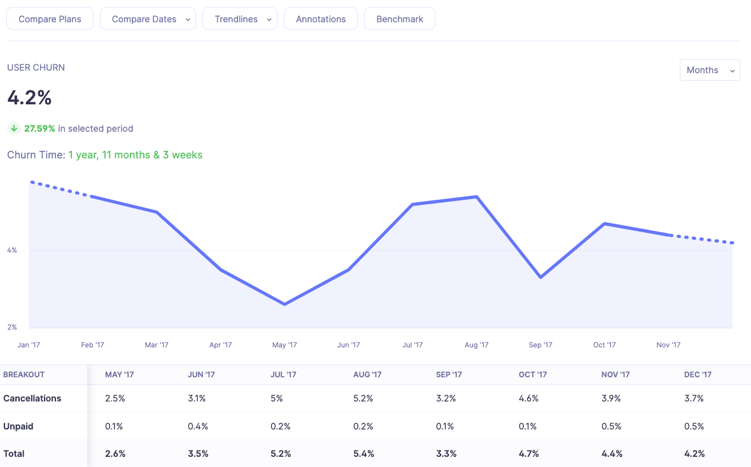Click Total 5.4% cell for Aug '17
This screenshot has width=751, height=467.
pyautogui.click(x=364, y=454)
